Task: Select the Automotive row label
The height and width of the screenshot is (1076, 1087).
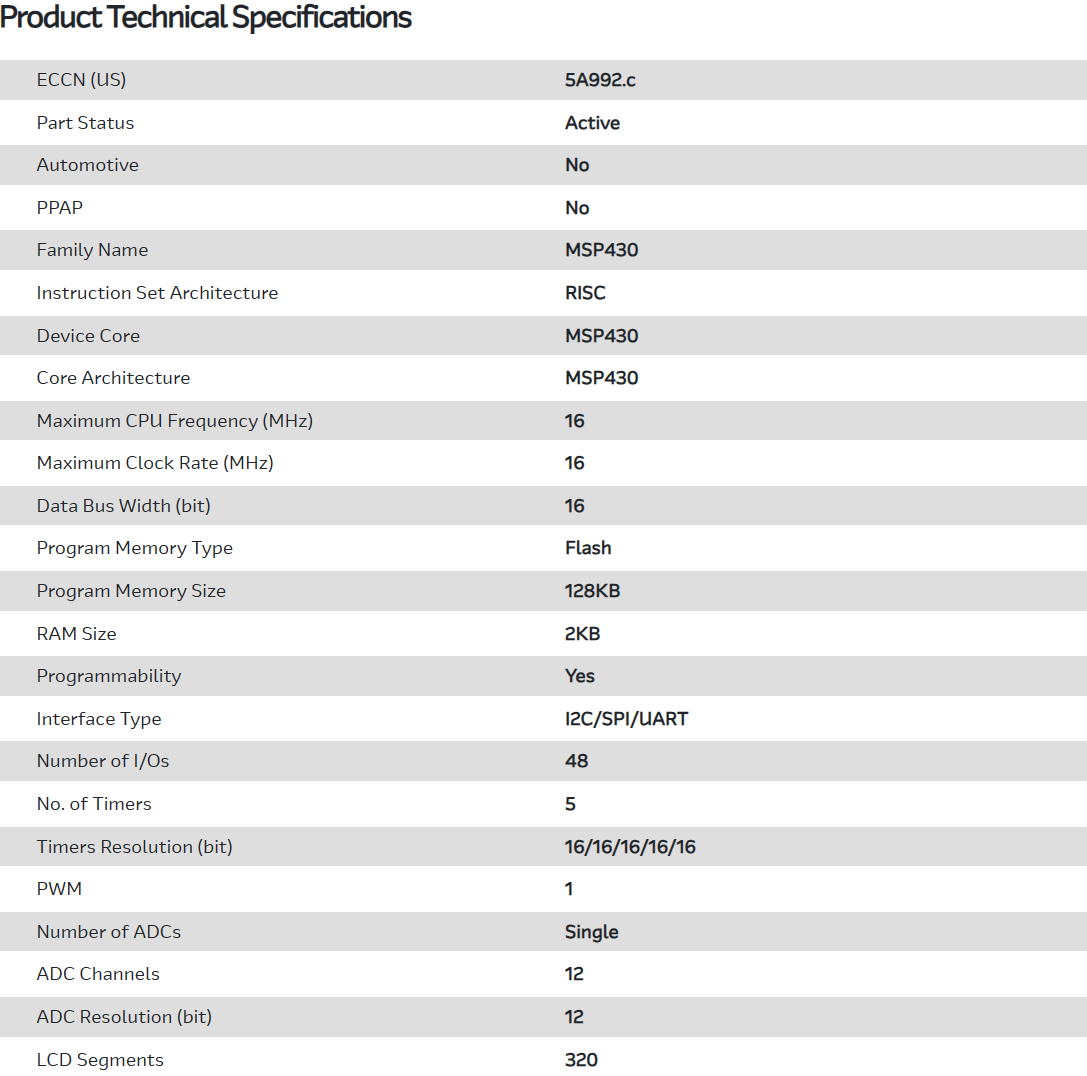Action: 87,165
